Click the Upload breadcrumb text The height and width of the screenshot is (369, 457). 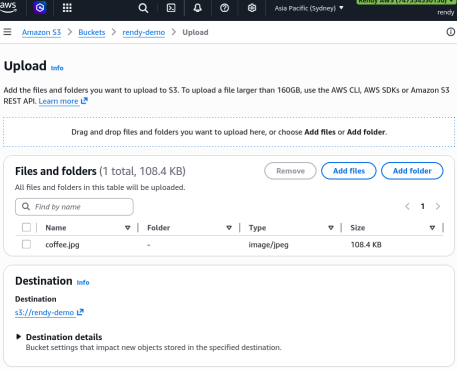pos(195,32)
